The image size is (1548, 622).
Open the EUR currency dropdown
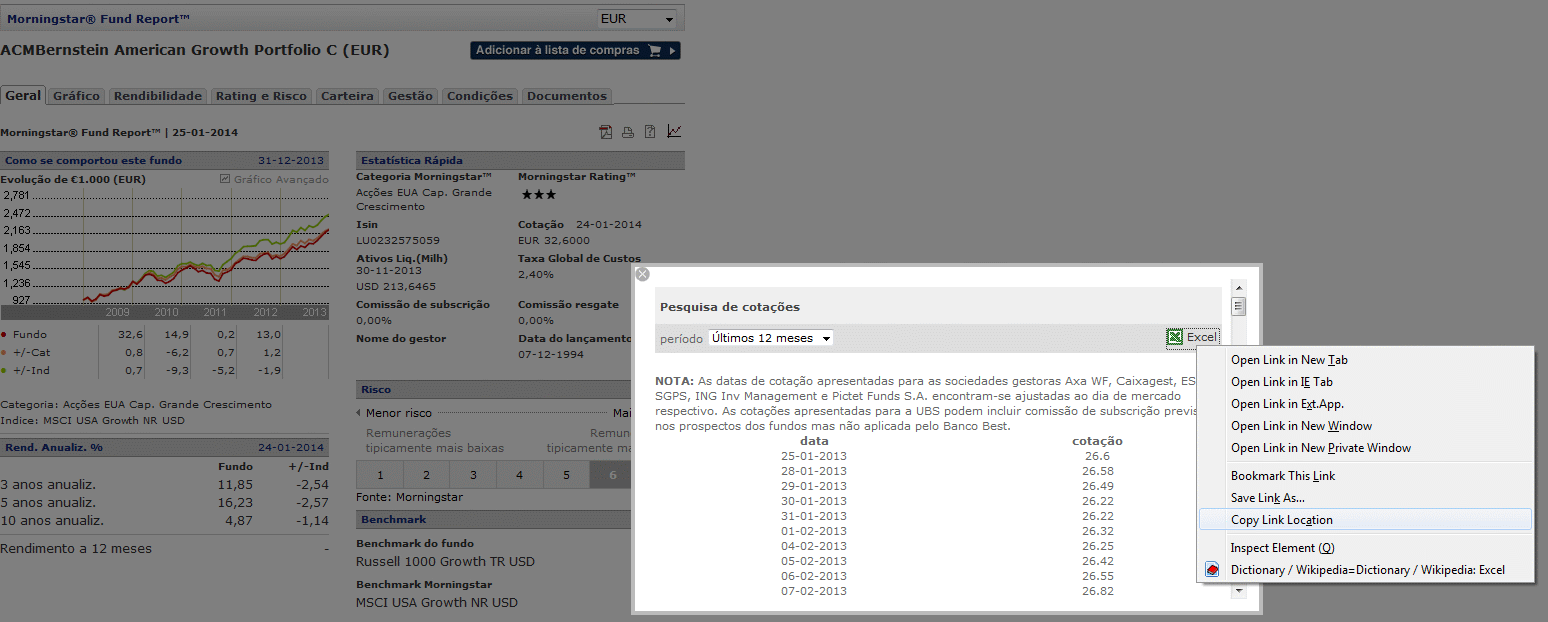pos(637,19)
